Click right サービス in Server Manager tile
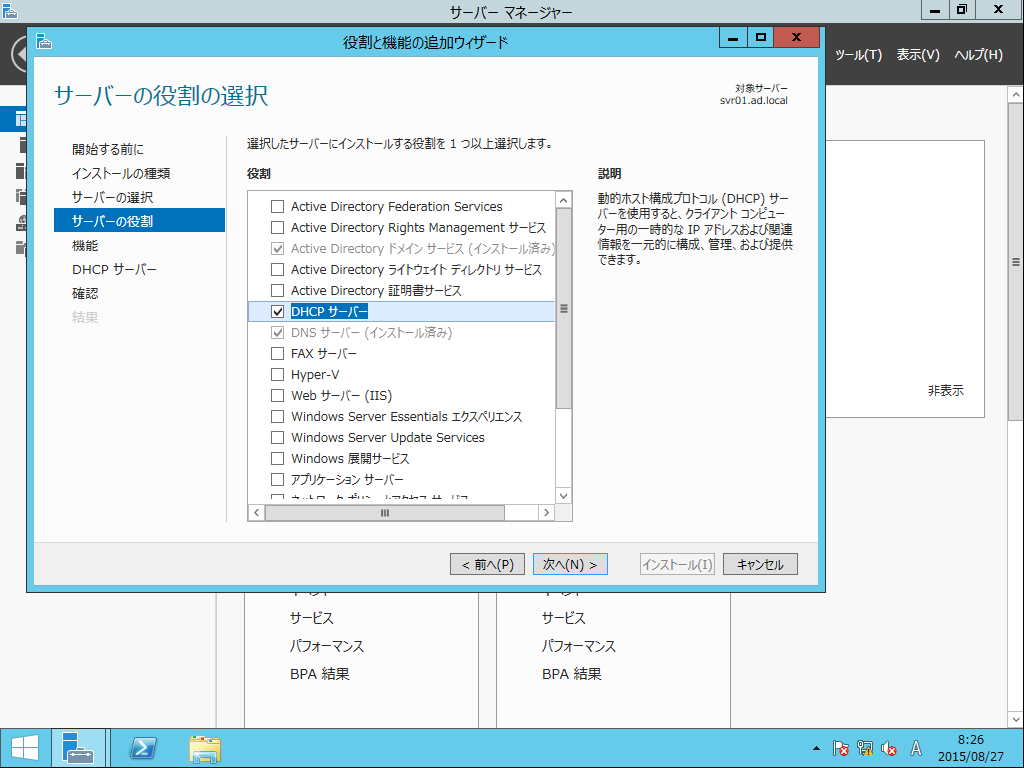 pos(564,618)
